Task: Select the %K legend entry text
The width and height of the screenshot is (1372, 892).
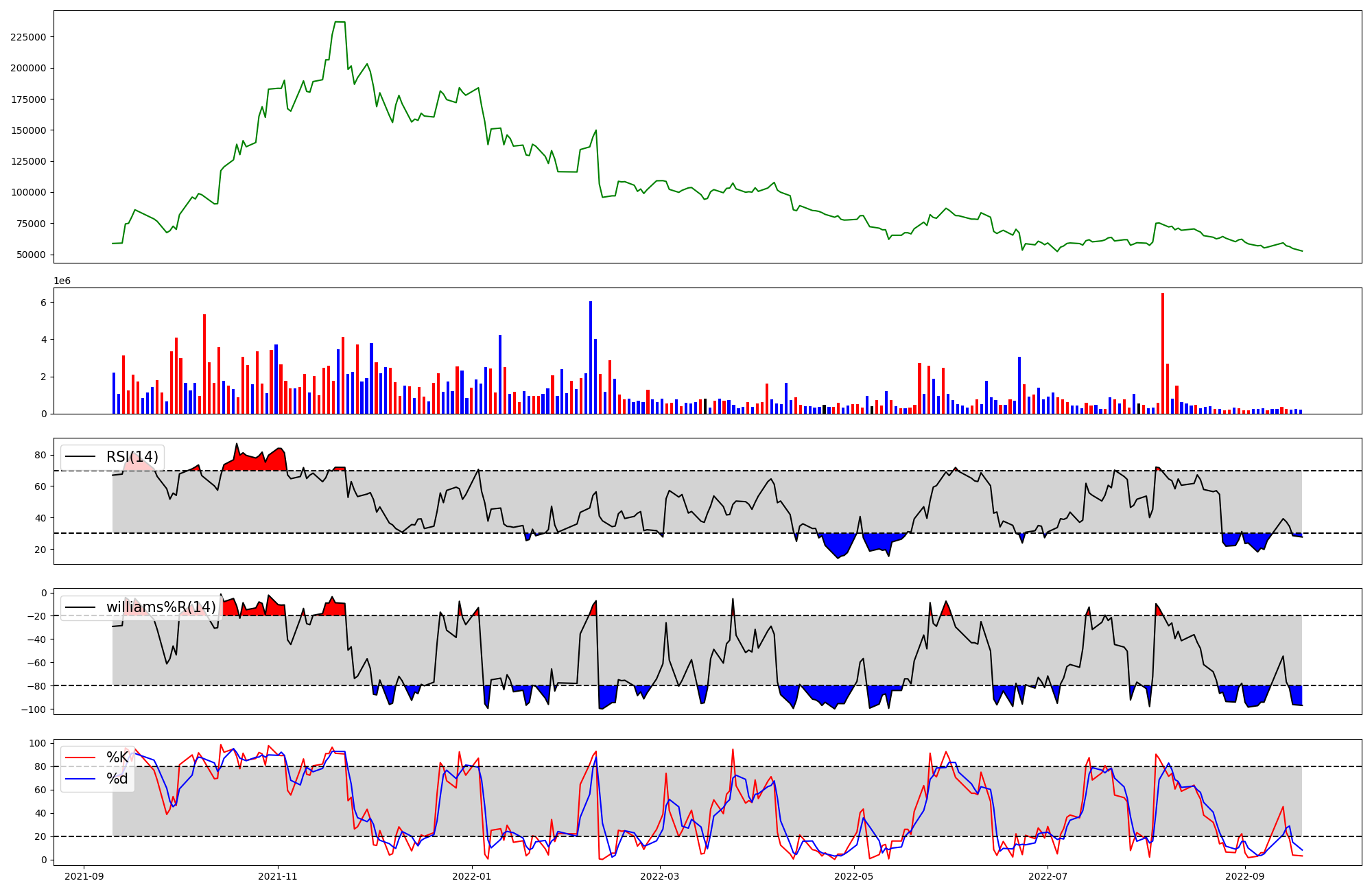Action: (x=117, y=758)
